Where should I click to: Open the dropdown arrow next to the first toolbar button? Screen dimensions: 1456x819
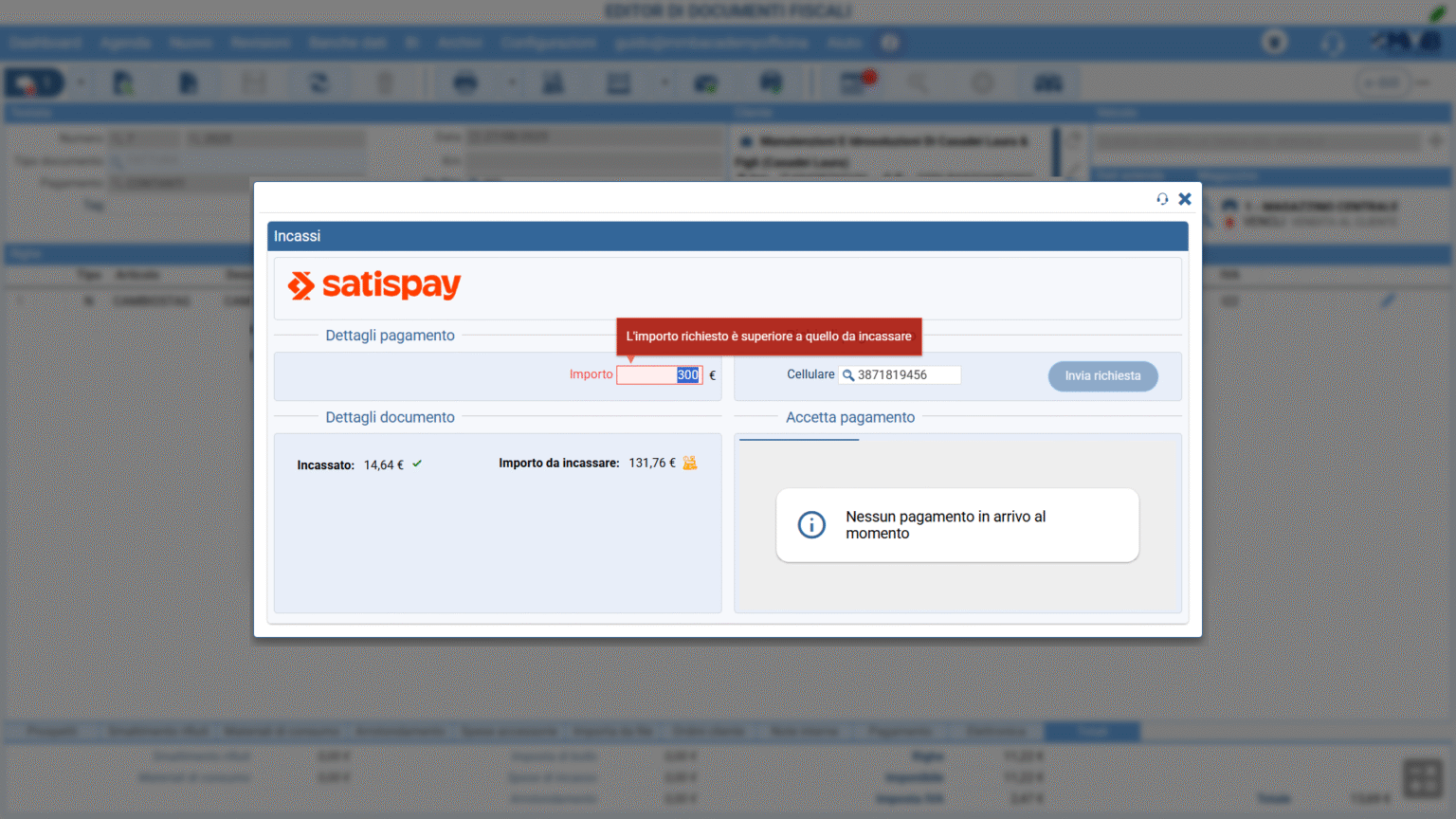coord(81,83)
